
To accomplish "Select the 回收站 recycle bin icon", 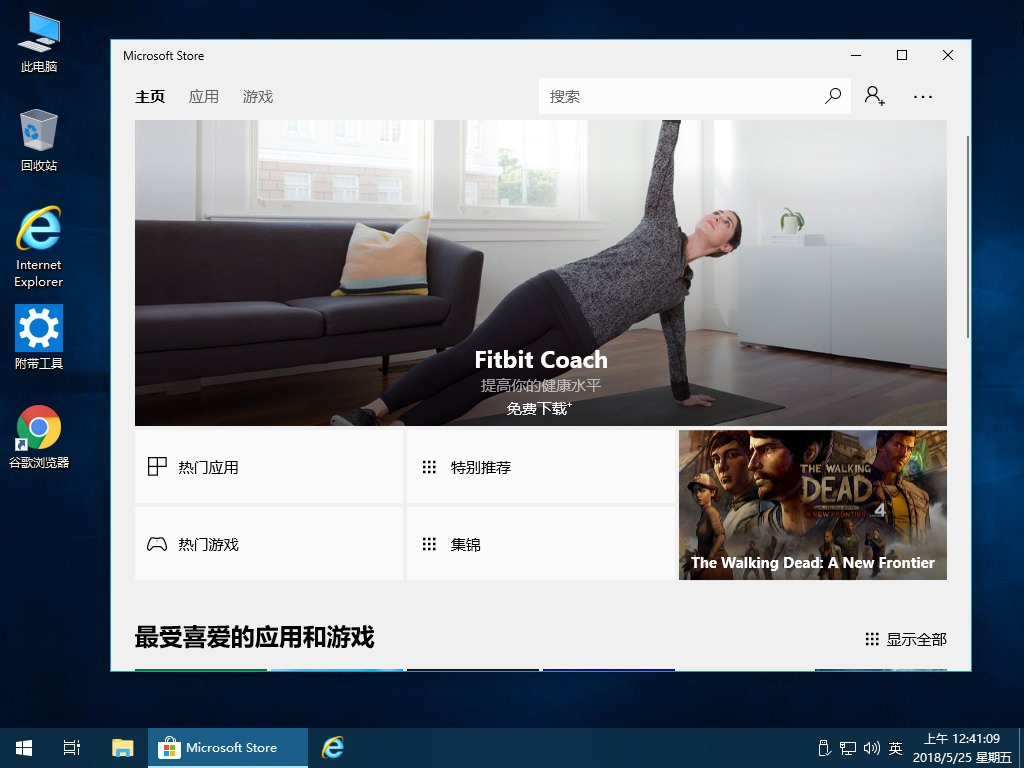I will tap(39, 140).
